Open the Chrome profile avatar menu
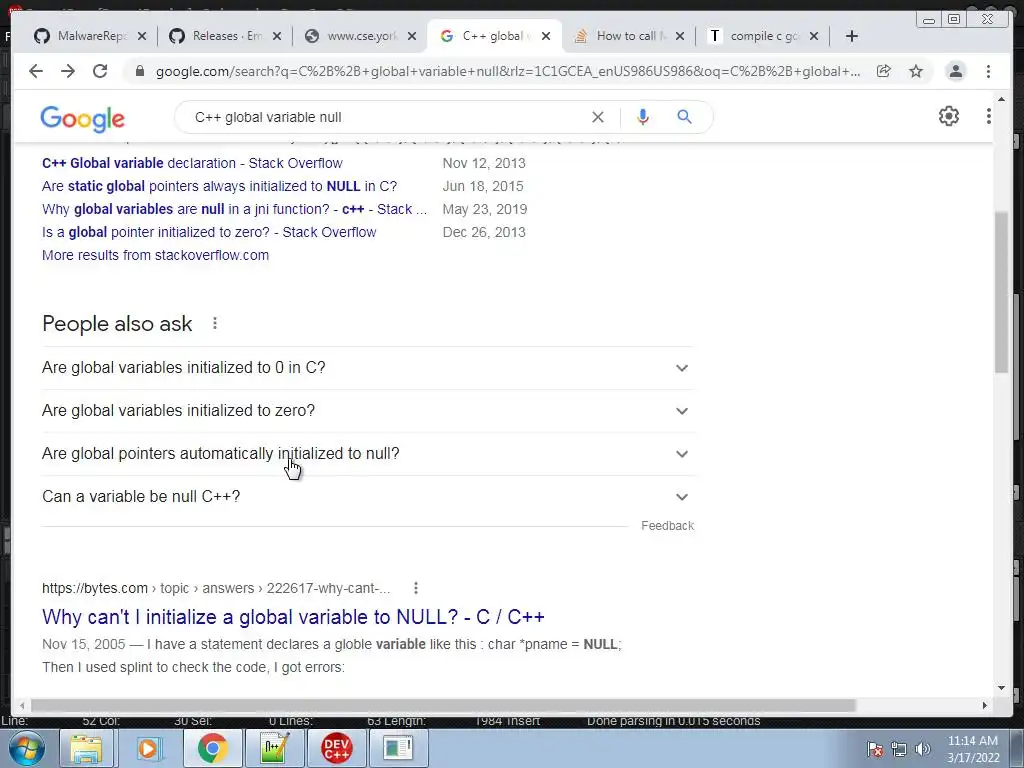 [x=955, y=71]
